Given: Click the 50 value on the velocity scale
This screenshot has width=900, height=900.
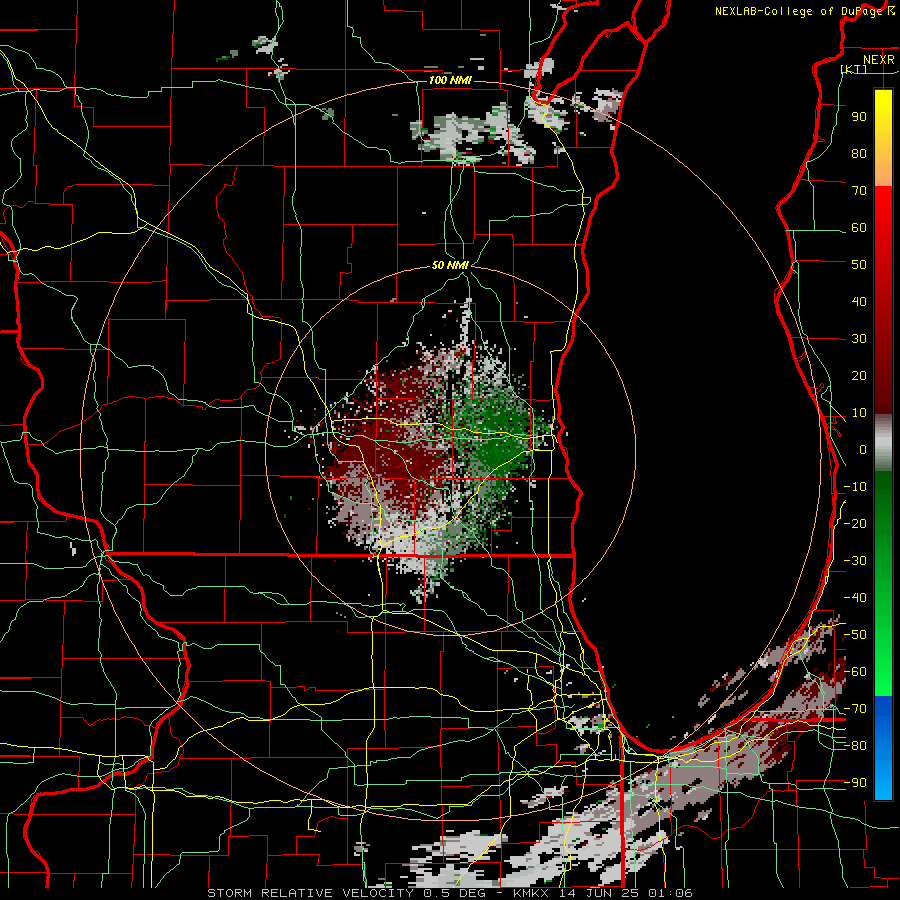Looking at the screenshot, I should pyautogui.click(x=859, y=265).
